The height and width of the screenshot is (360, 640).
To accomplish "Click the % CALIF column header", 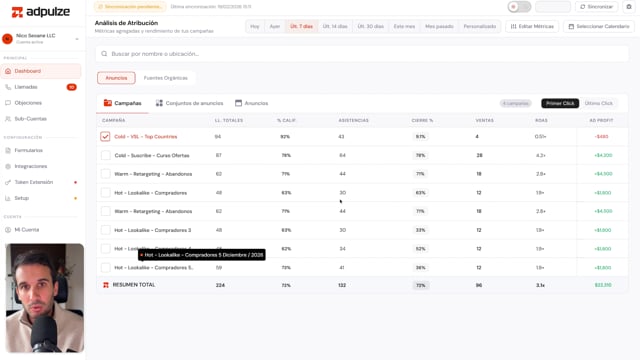I will coord(286,120).
